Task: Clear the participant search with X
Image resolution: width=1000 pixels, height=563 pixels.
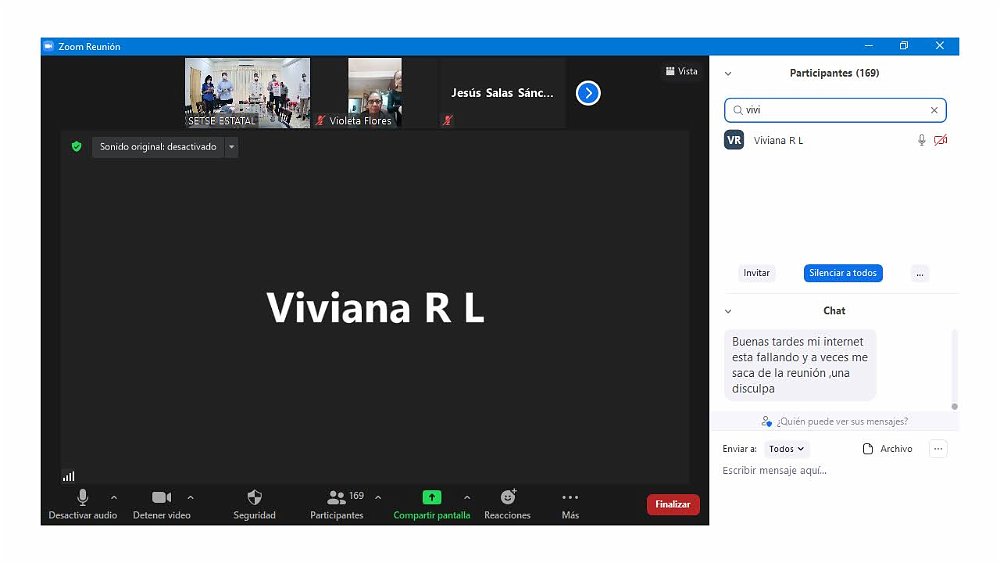Action: click(x=934, y=110)
